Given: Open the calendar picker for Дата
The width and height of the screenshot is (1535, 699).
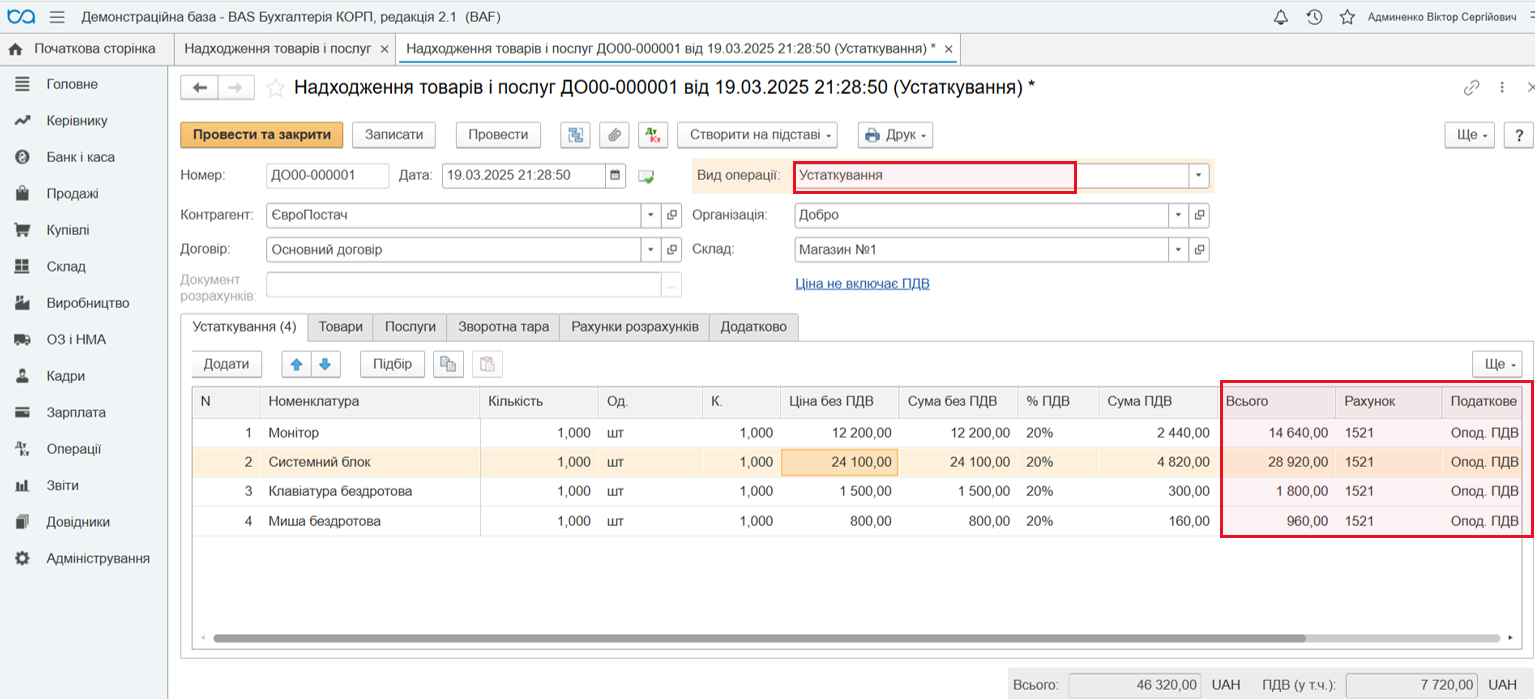Looking at the screenshot, I should tap(616, 175).
